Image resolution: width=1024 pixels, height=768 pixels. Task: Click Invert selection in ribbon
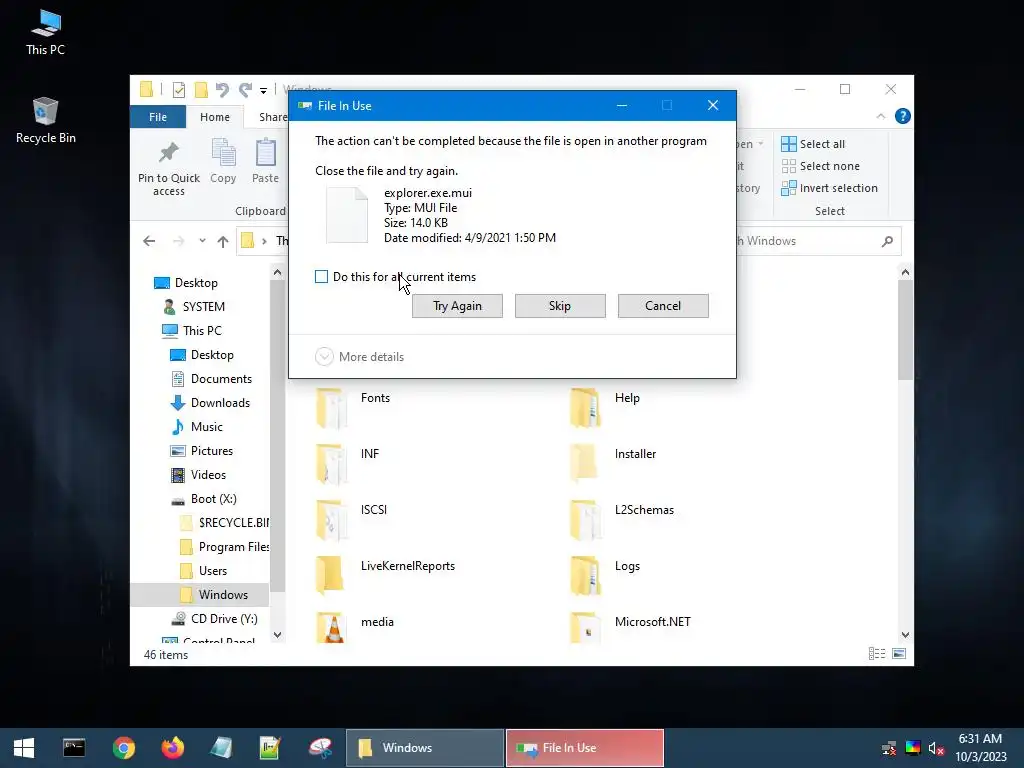tap(829, 188)
